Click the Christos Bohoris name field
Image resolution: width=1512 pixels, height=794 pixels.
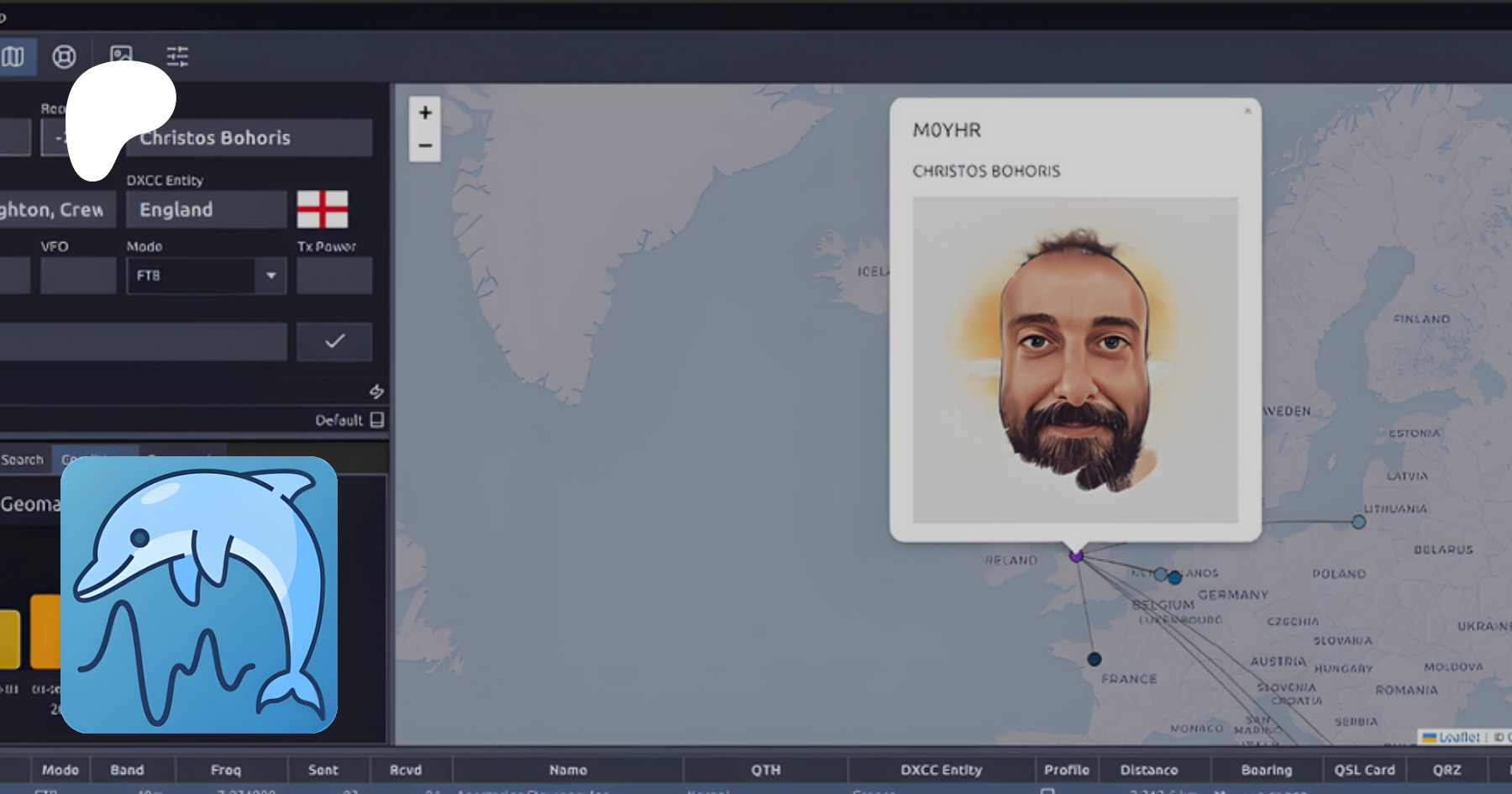tap(249, 138)
